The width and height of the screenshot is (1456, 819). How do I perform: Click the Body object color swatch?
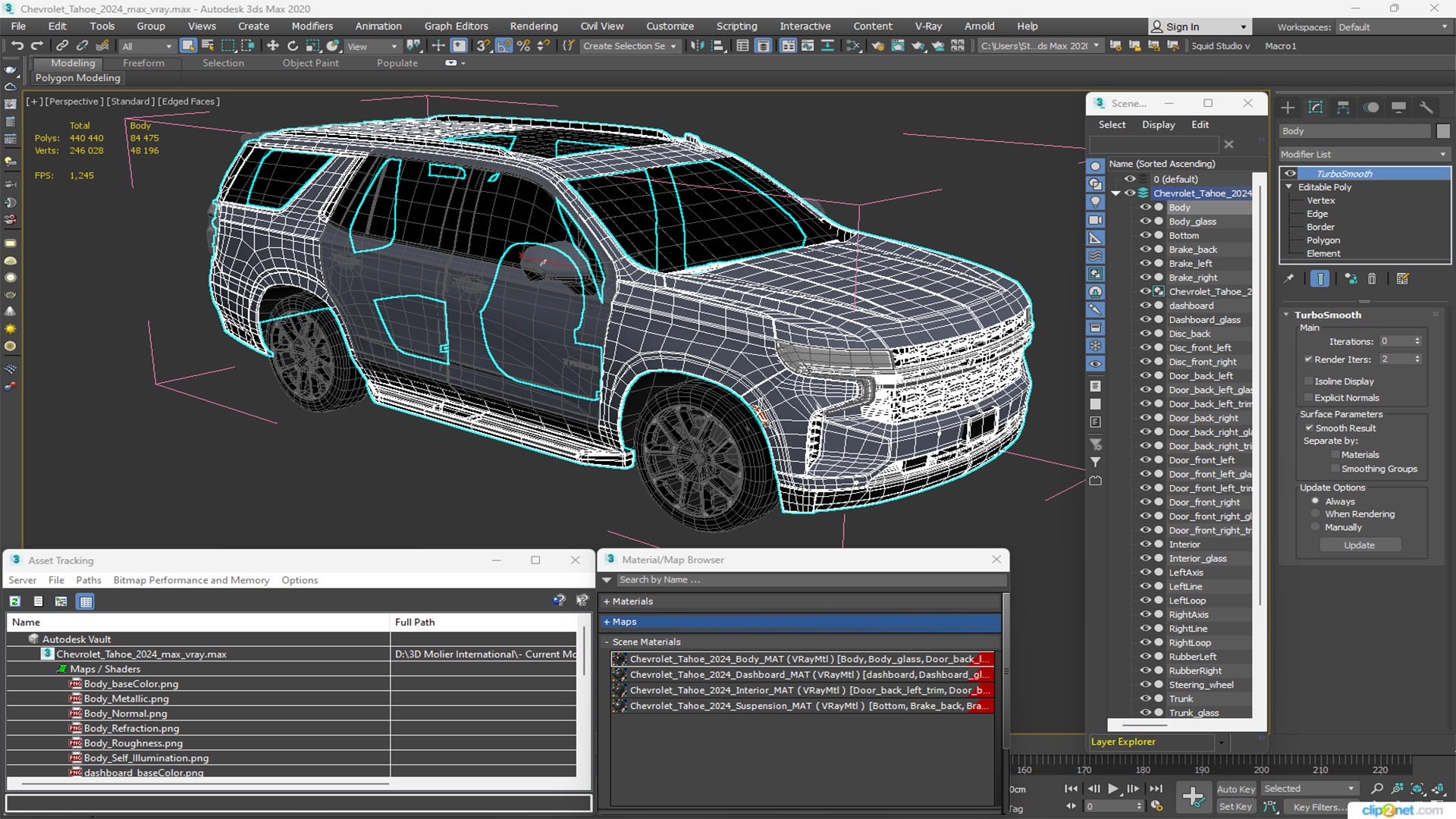coord(1443,131)
